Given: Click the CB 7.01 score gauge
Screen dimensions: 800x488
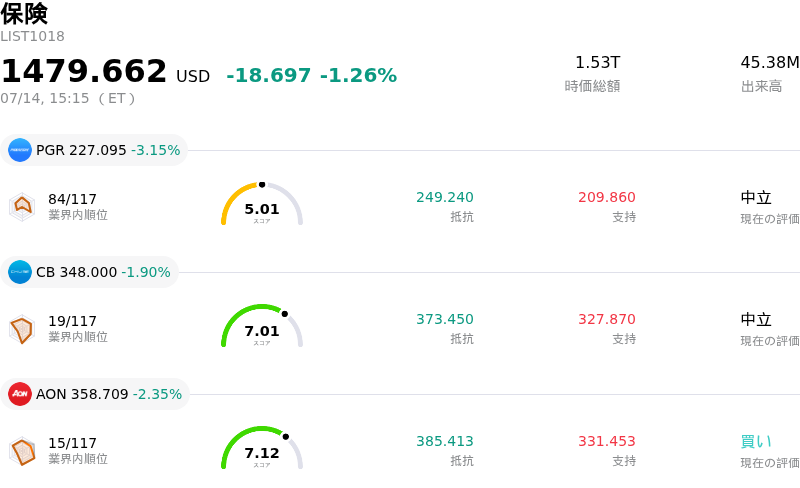Looking at the screenshot, I should (x=262, y=326).
